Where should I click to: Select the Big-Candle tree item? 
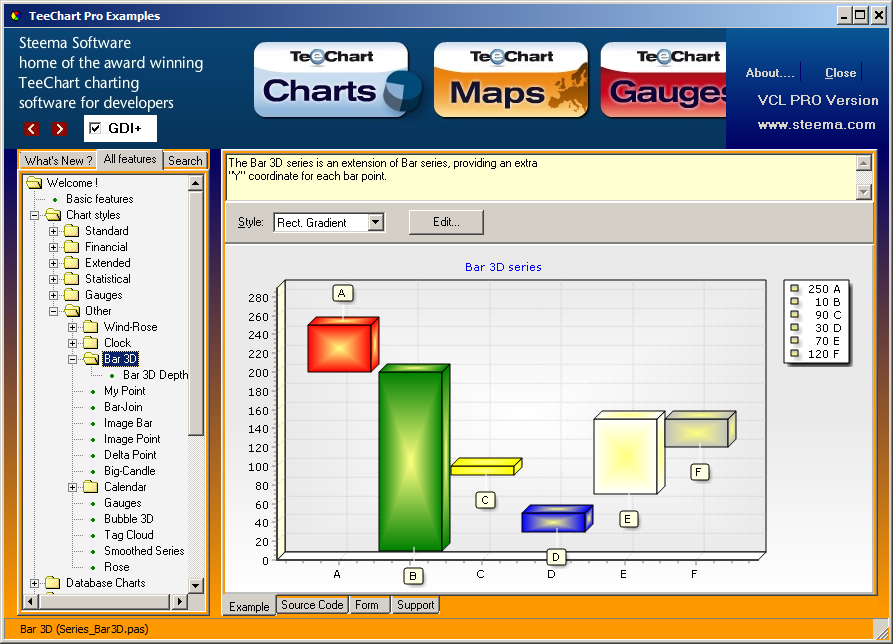click(x=129, y=471)
